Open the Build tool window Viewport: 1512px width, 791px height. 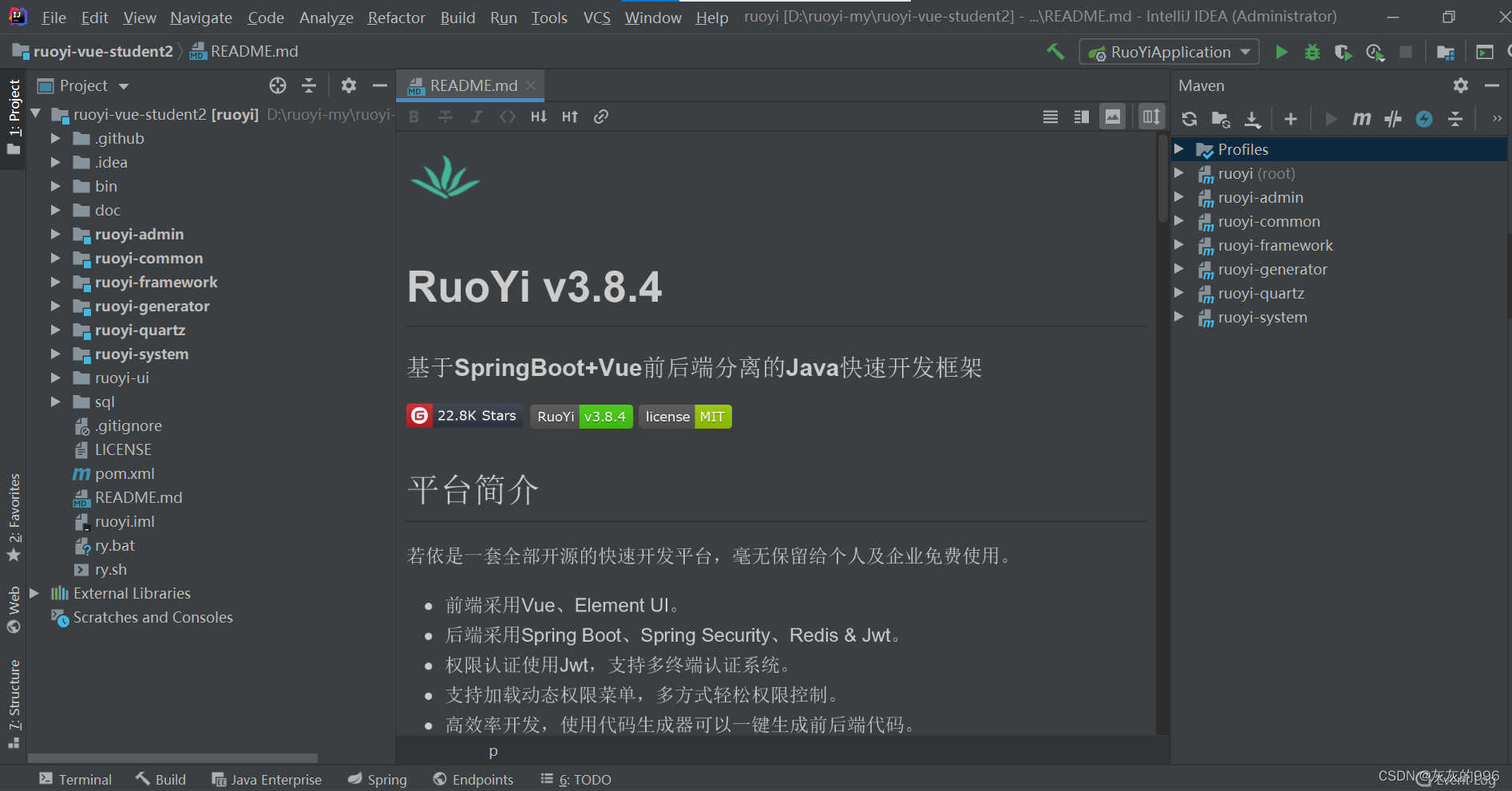[160, 780]
